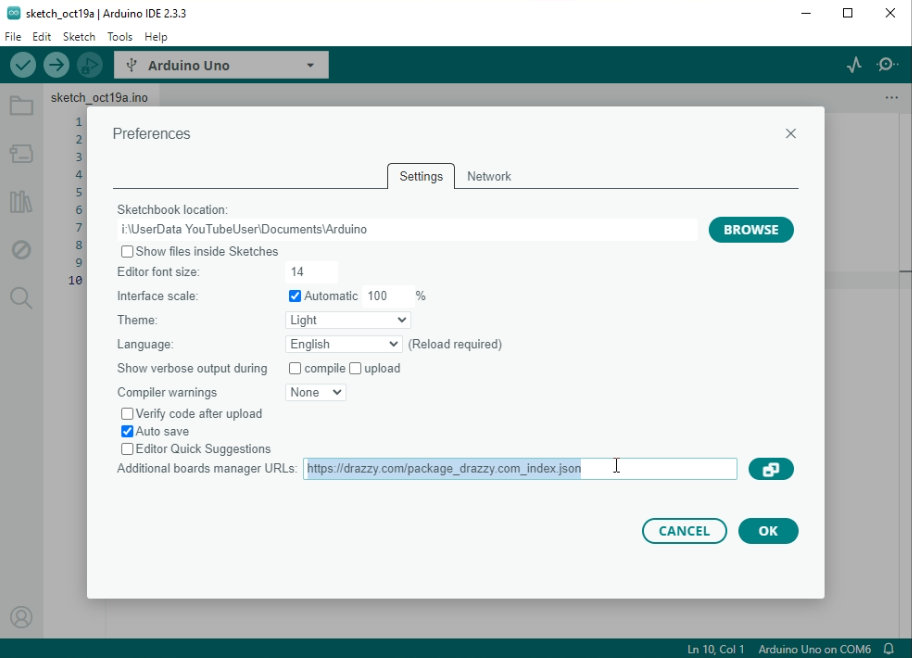Click the Preferences dialog title

pyautogui.click(x=151, y=134)
